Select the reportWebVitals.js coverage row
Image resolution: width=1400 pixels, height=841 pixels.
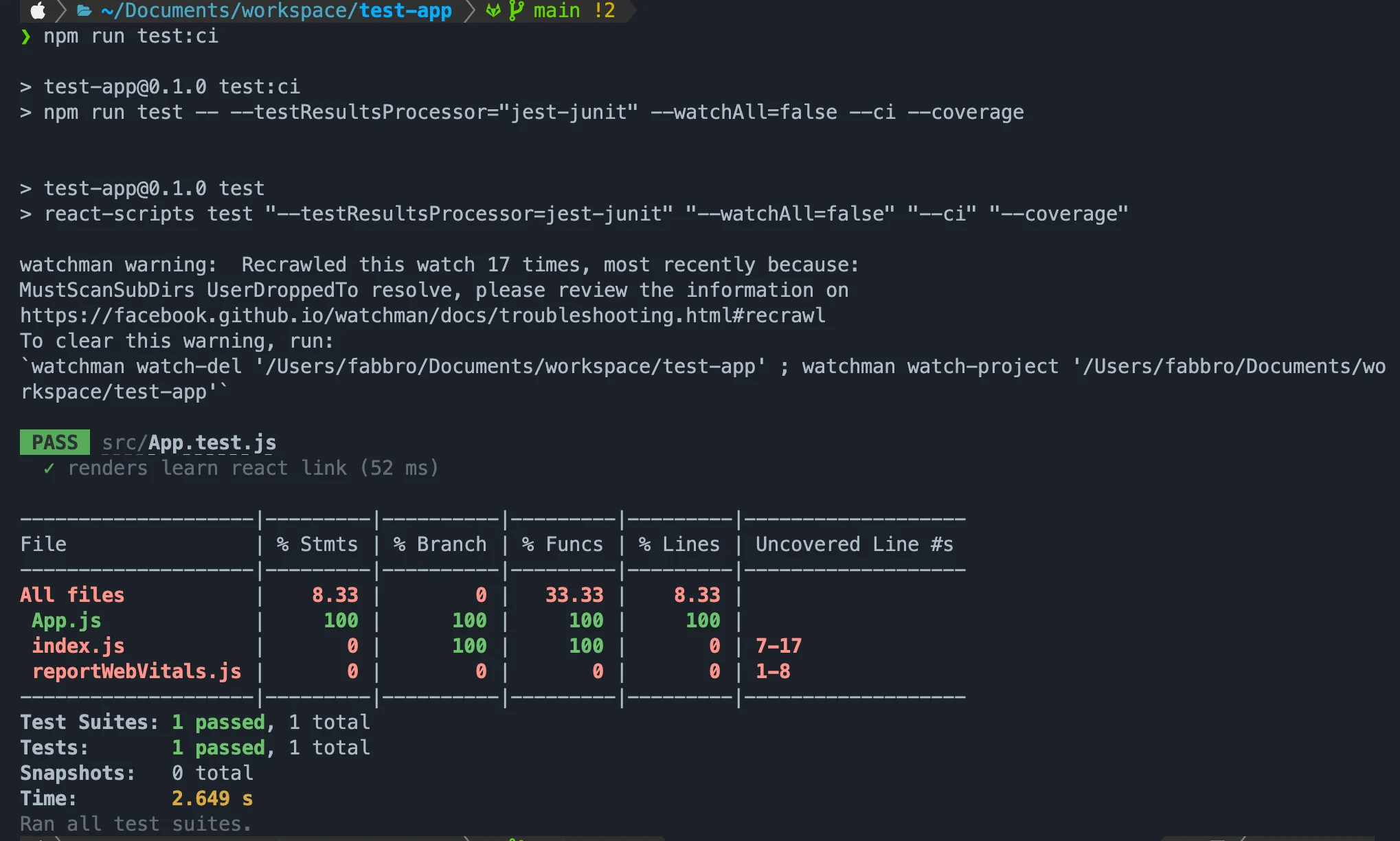coord(136,671)
